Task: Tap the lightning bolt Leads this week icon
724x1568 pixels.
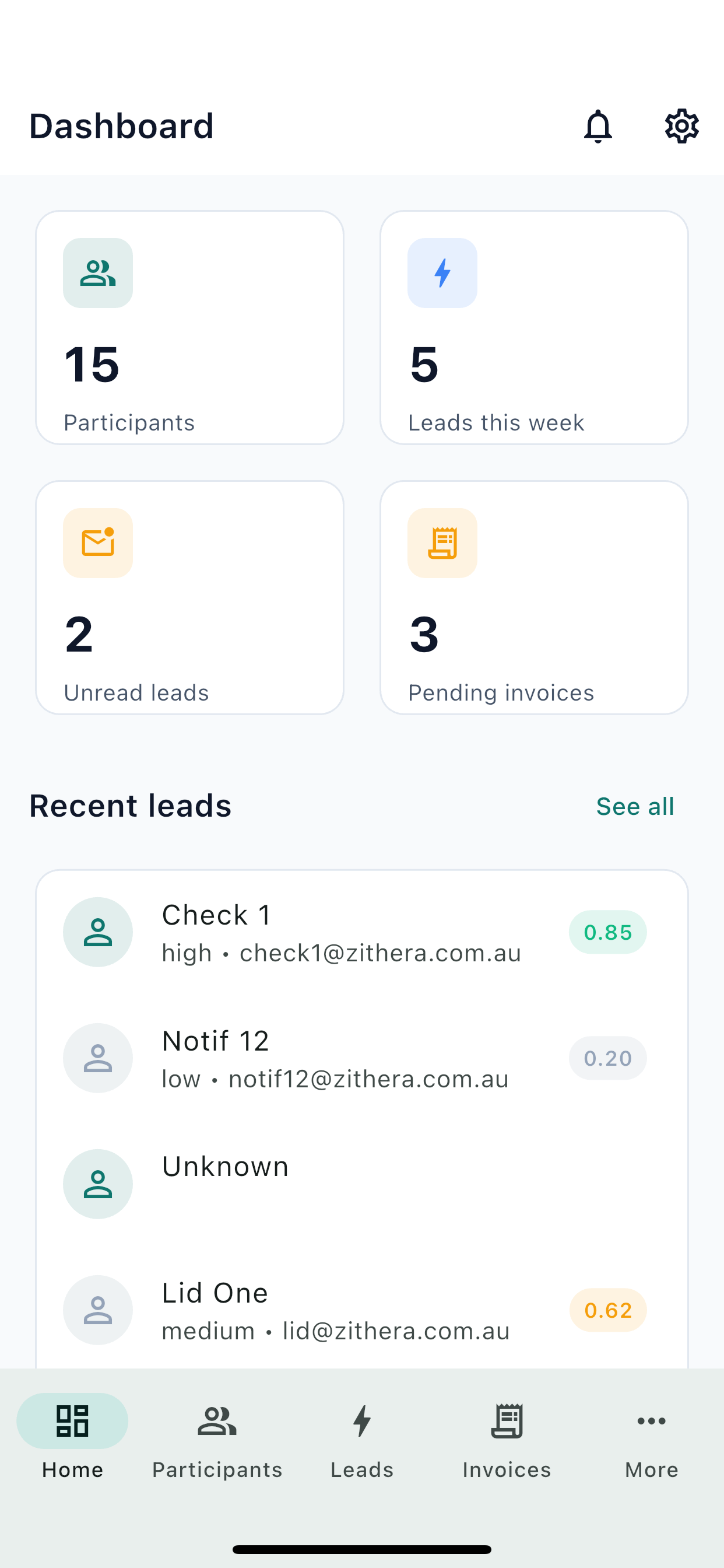Action: pyautogui.click(x=442, y=272)
